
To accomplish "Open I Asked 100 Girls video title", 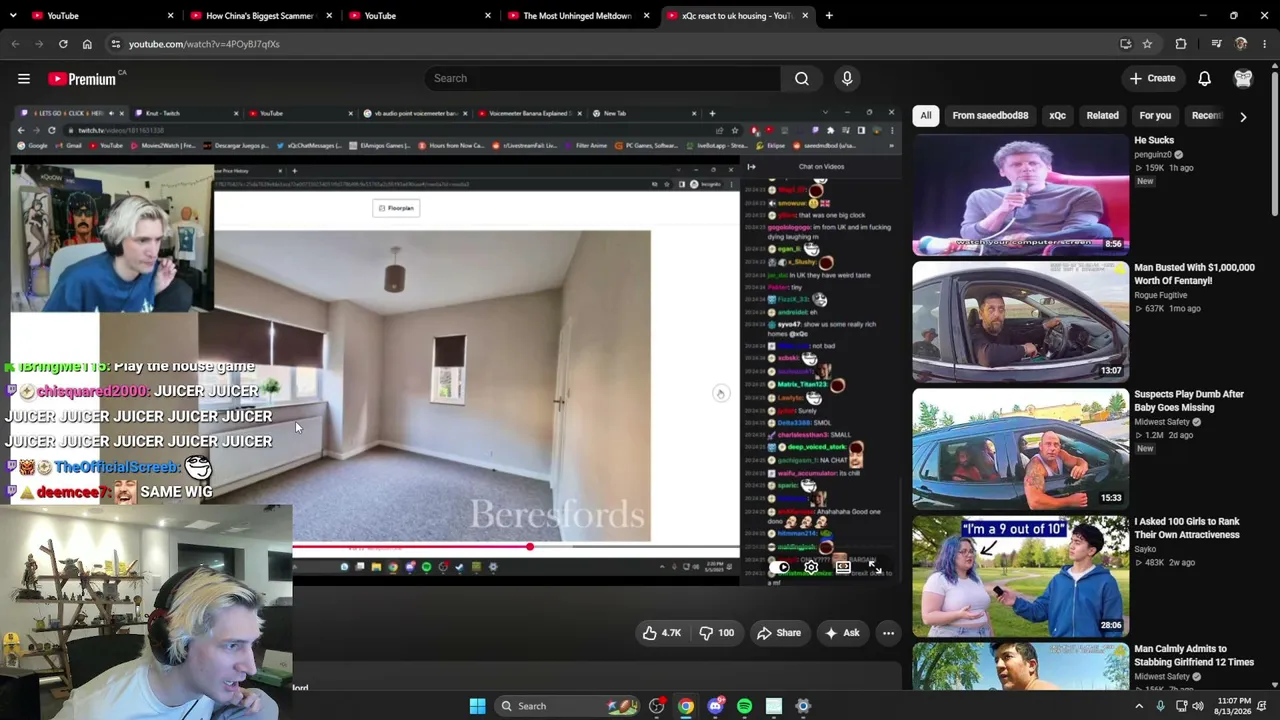I will coord(1187,528).
